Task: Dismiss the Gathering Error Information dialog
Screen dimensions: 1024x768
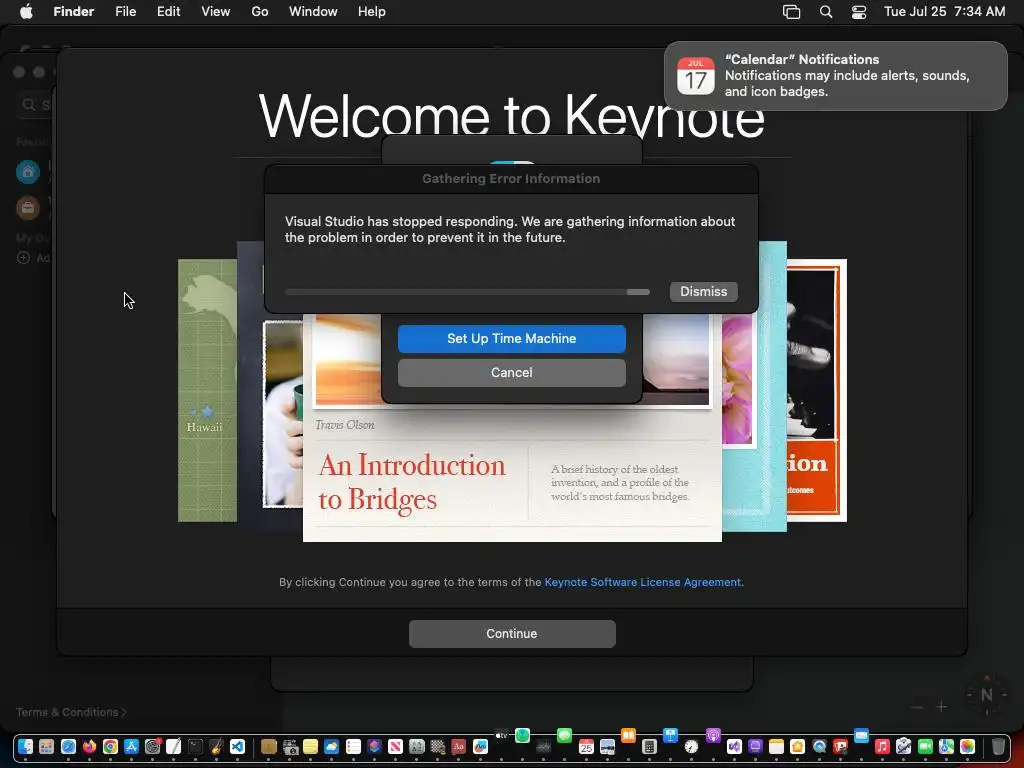Action: tap(703, 291)
